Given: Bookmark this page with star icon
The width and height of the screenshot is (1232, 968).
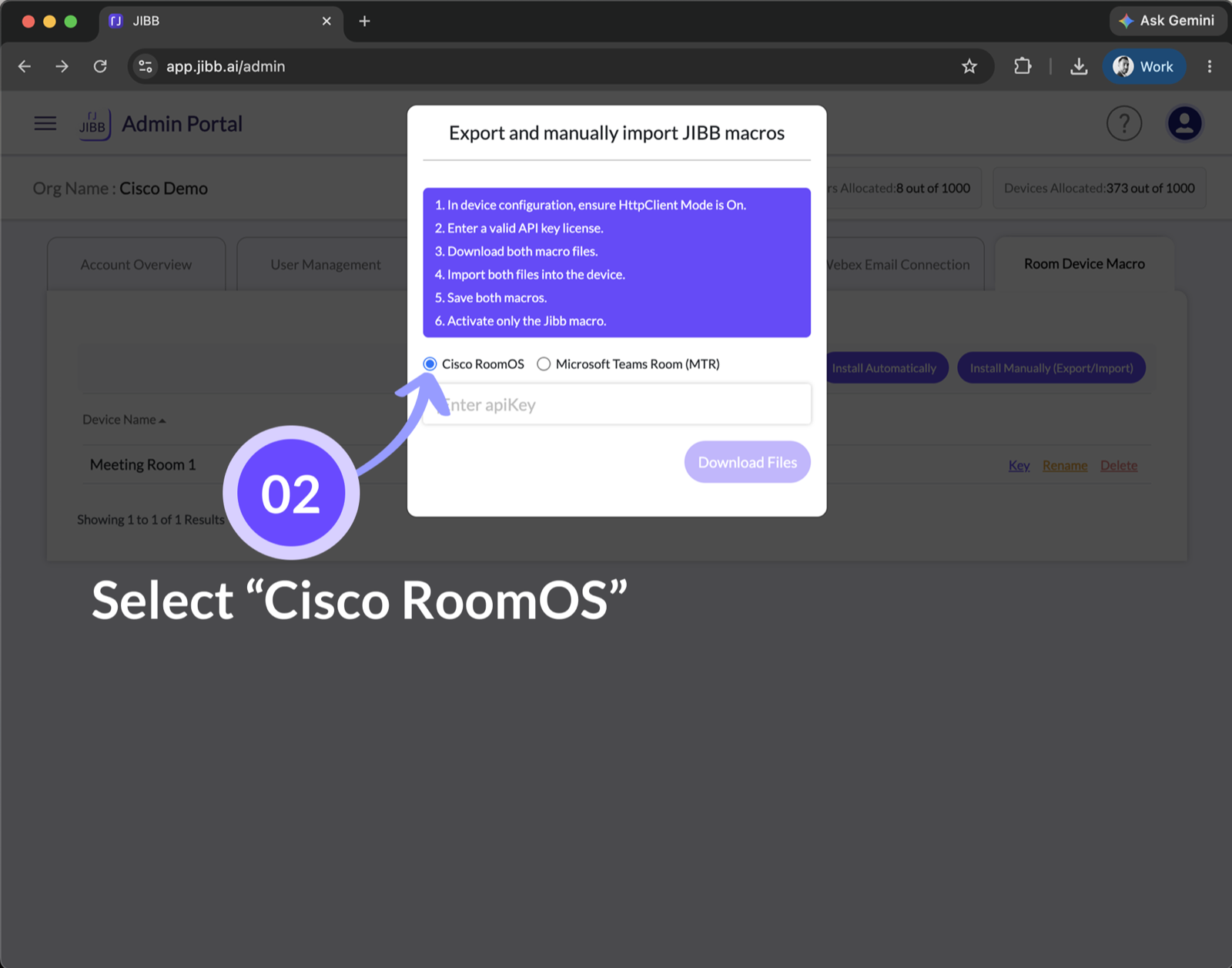Looking at the screenshot, I should point(969,66).
